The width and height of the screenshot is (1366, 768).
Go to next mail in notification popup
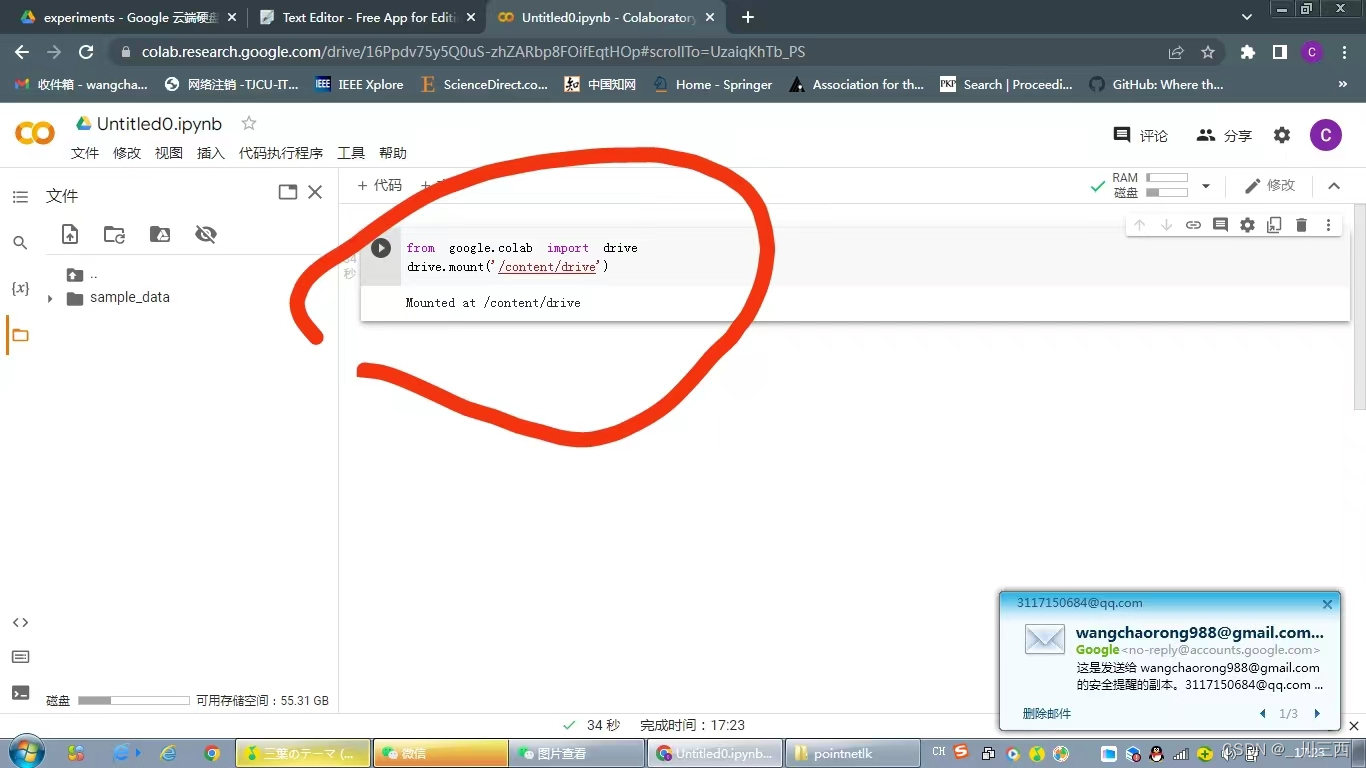click(1317, 713)
